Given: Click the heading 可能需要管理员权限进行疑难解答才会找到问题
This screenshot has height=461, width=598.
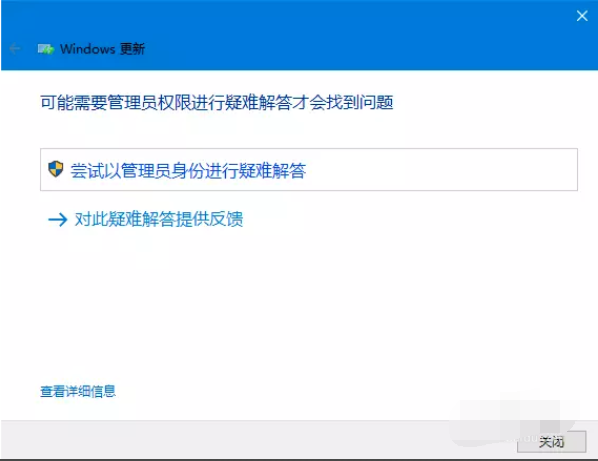Looking at the screenshot, I should (x=217, y=103).
